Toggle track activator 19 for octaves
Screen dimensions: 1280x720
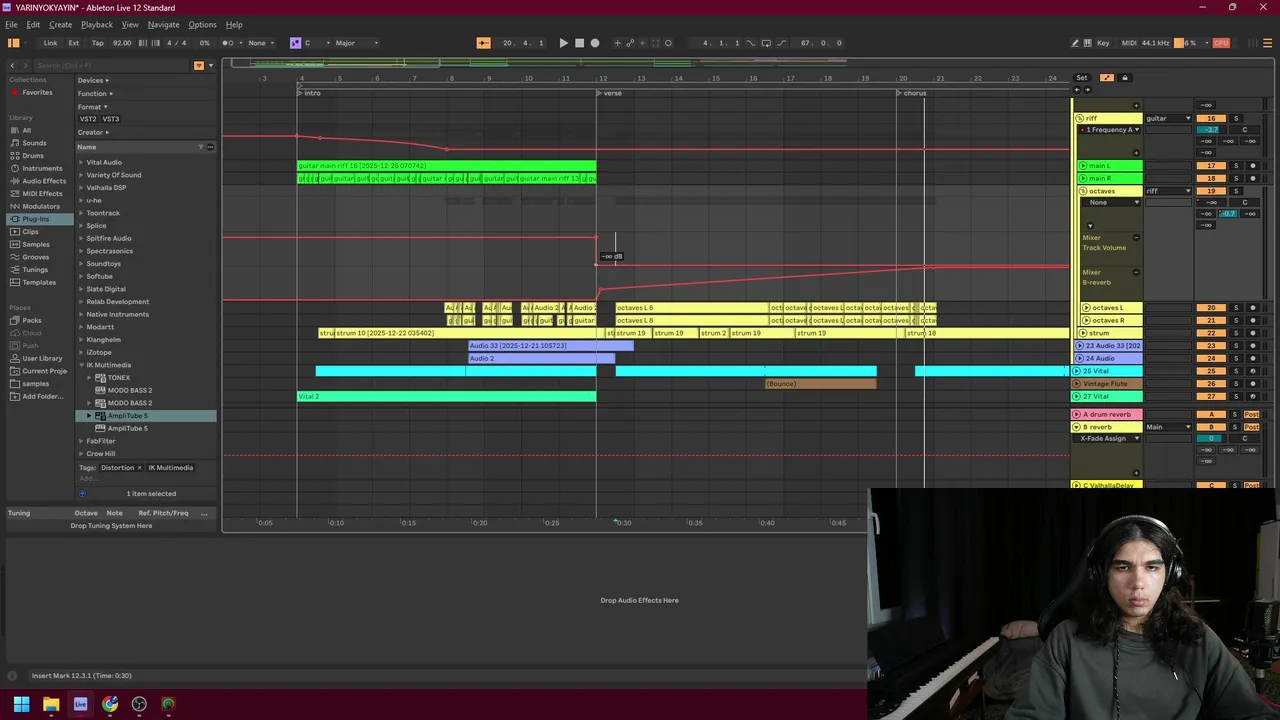pyautogui.click(x=1211, y=191)
